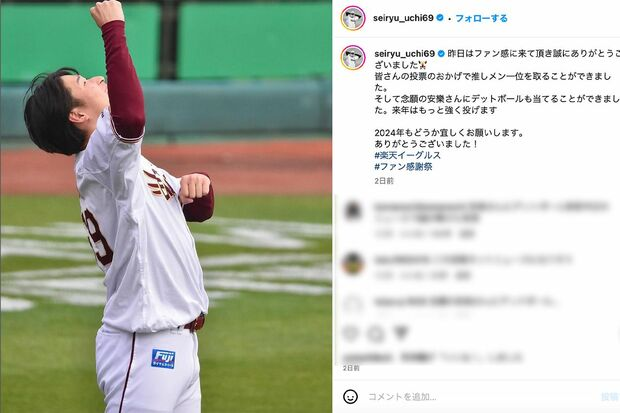Click the profile avatar in post header
Image resolution: width=620 pixels, height=413 pixels.
(x=353, y=18)
